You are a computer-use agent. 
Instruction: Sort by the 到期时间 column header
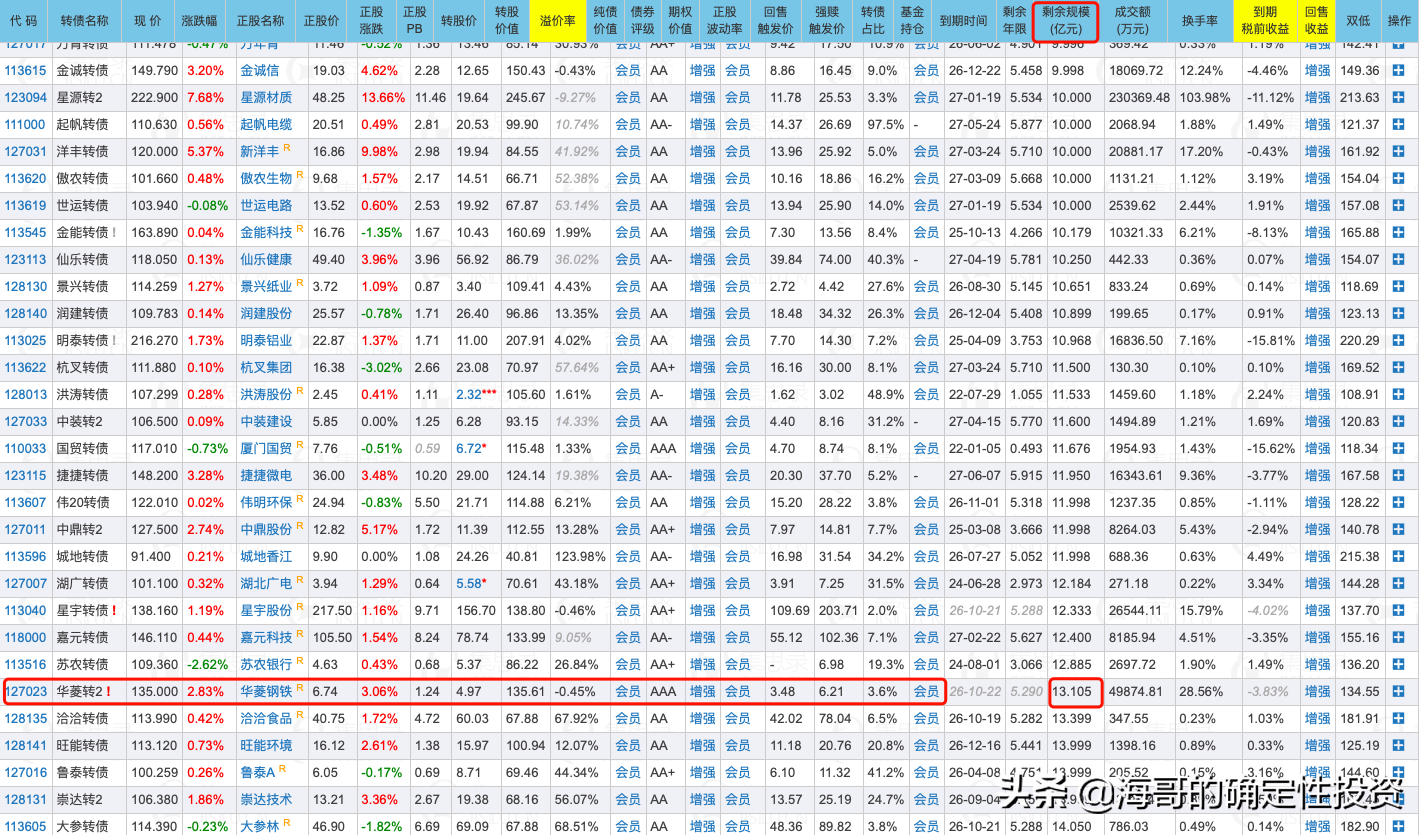962,20
